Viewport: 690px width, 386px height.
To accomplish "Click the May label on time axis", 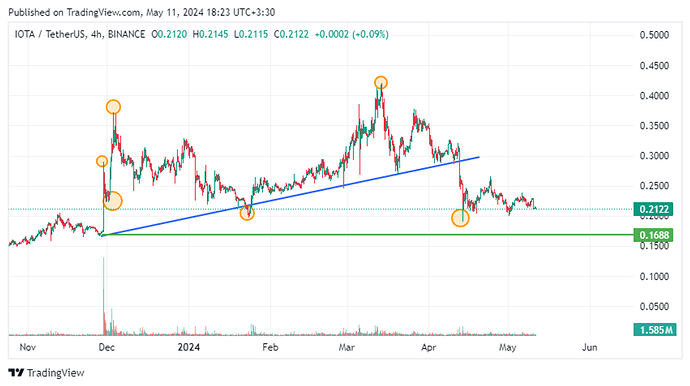I will (x=507, y=347).
